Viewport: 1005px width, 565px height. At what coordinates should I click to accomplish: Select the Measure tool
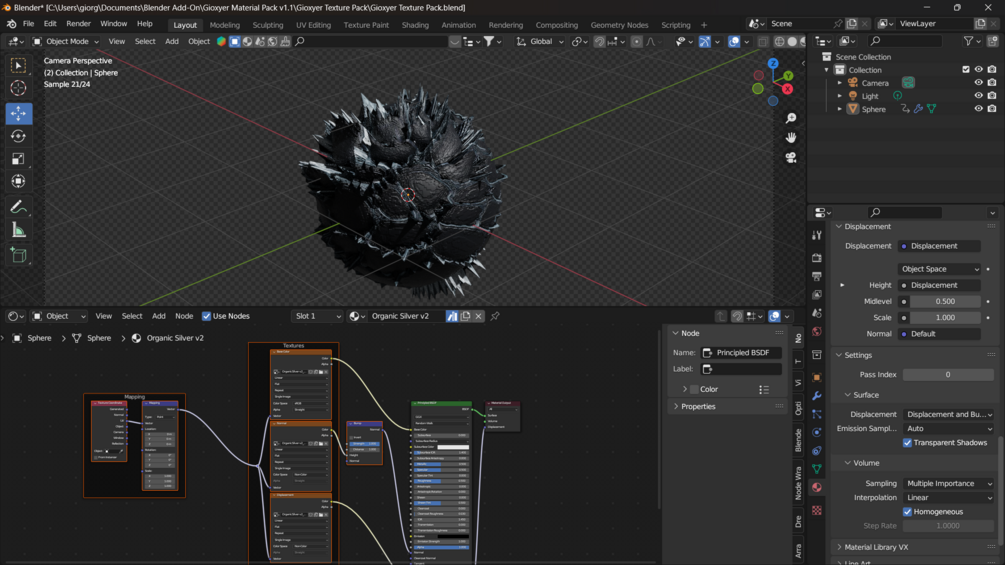point(18,231)
